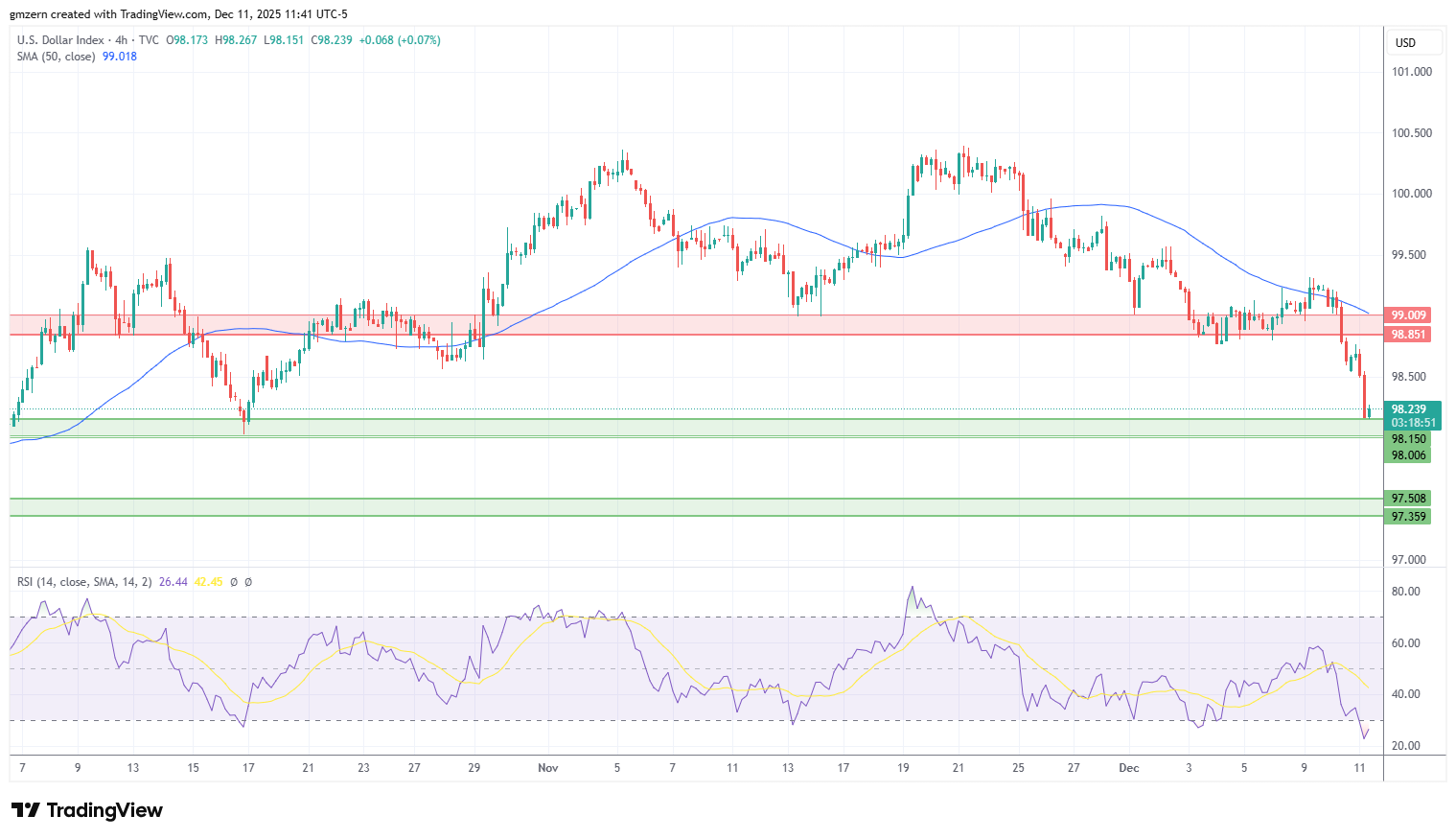This screenshot has height=839, width=1456.
Task: Click the TradingView logo in the footer
Action: 87,810
